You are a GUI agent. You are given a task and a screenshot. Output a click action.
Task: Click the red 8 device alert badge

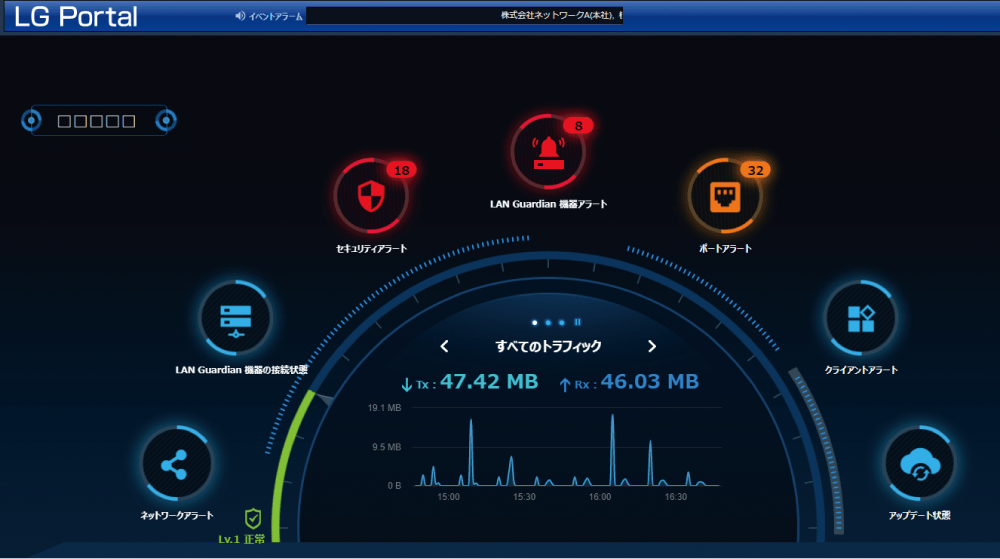[578, 126]
